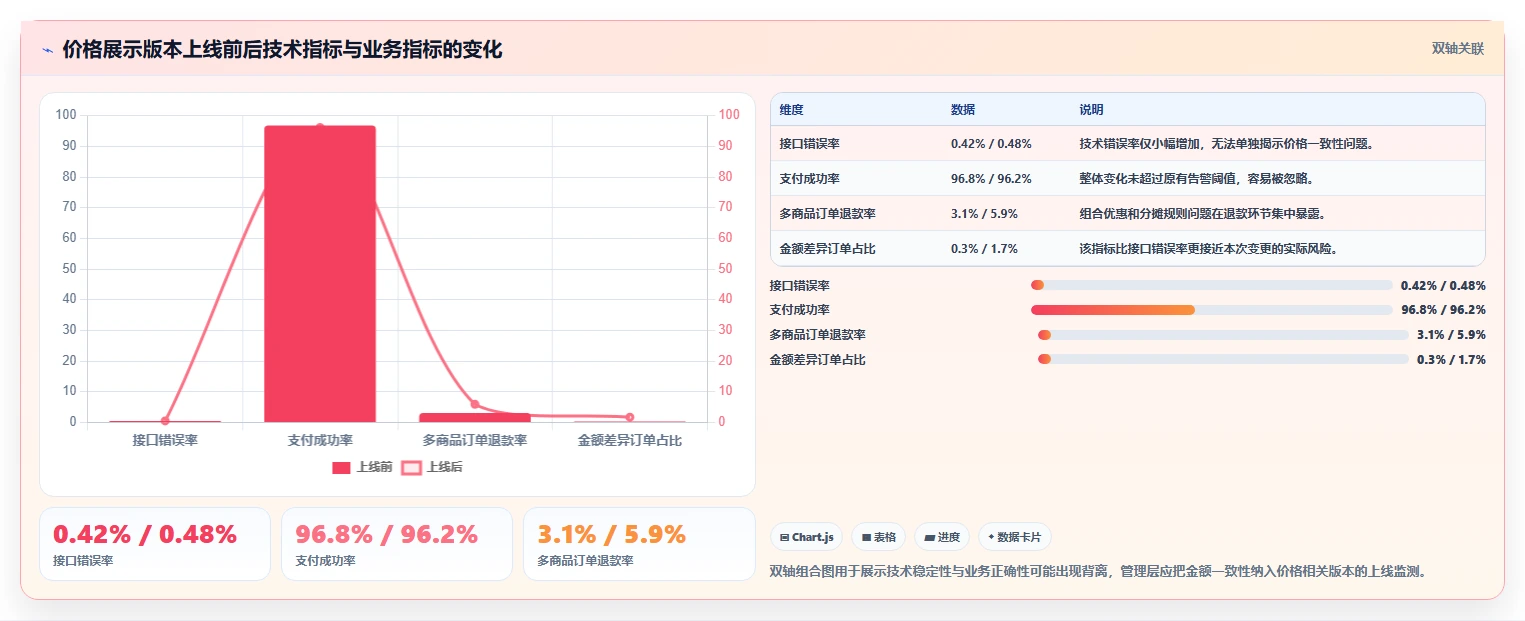
Task: Click the 表格 tag
Action: pyautogui.click(x=878, y=537)
